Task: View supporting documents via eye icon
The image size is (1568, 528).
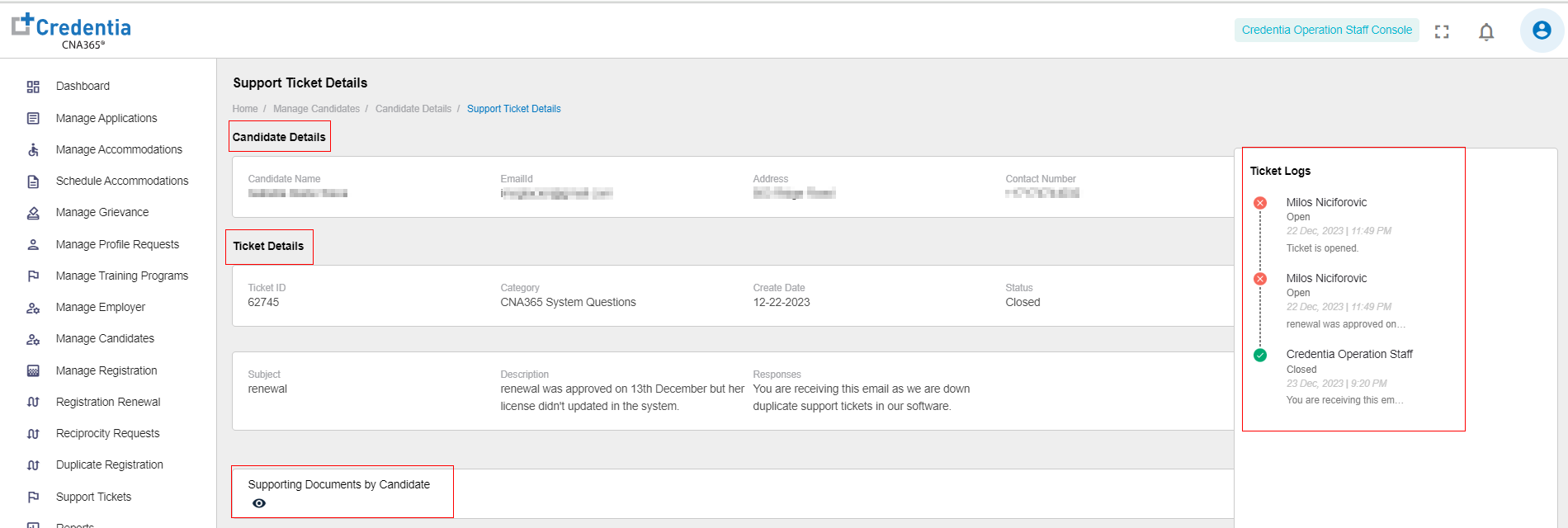Action: coord(259,503)
